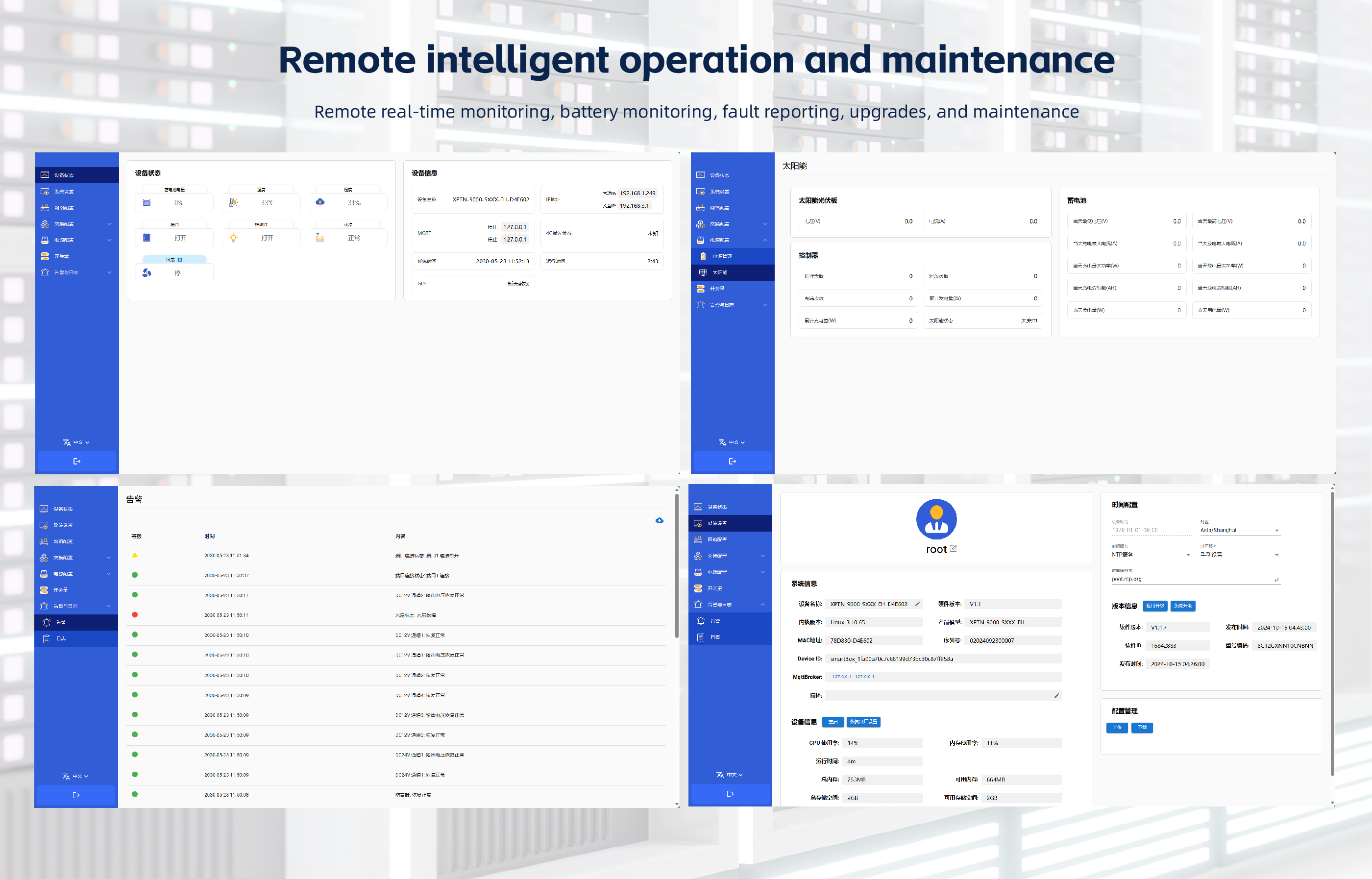Click the settings icon on fan card header
Image resolution: width=1372 pixels, height=879 pixels.
180,260
